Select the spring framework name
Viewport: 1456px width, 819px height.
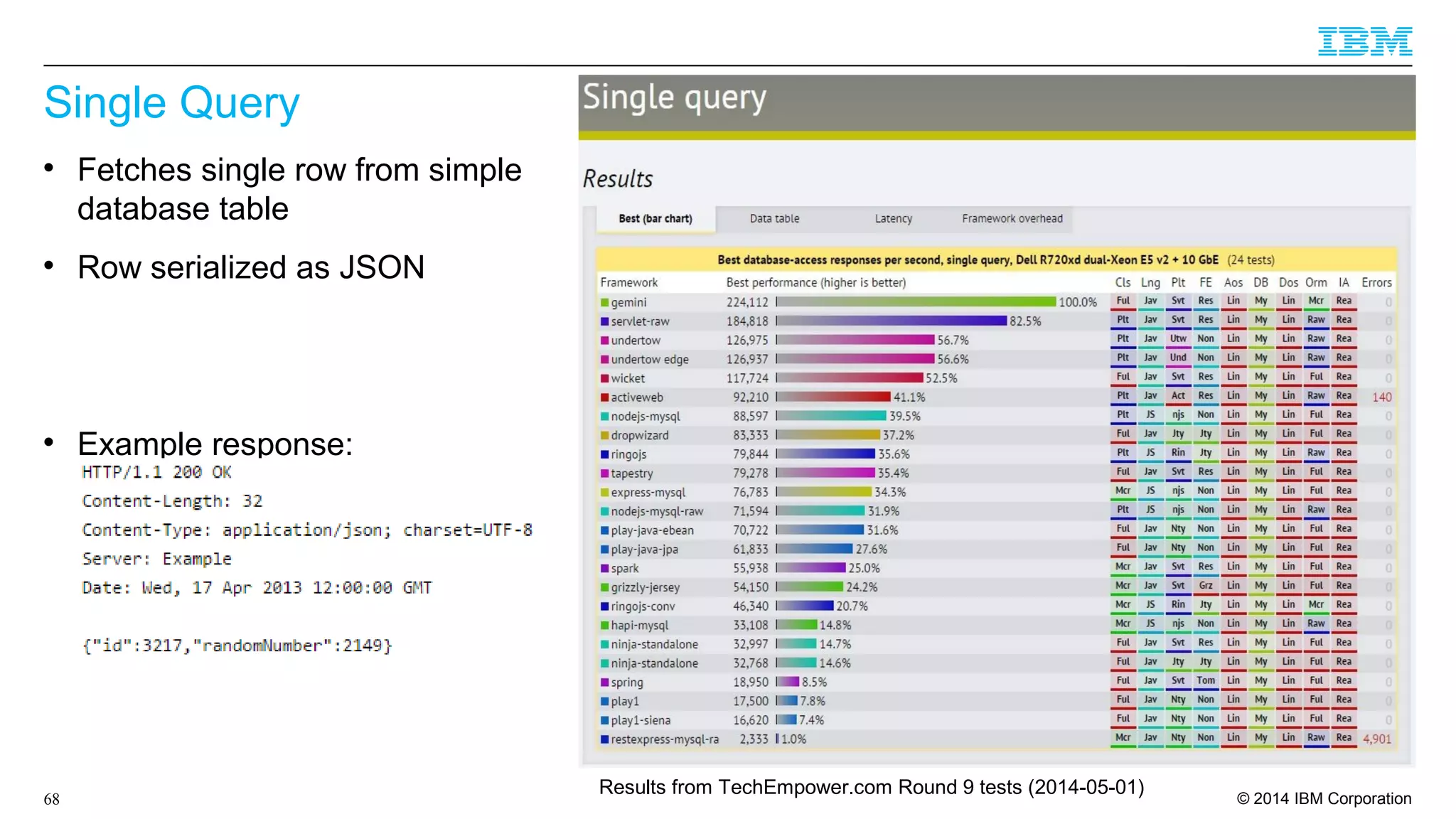coord(627,682)
